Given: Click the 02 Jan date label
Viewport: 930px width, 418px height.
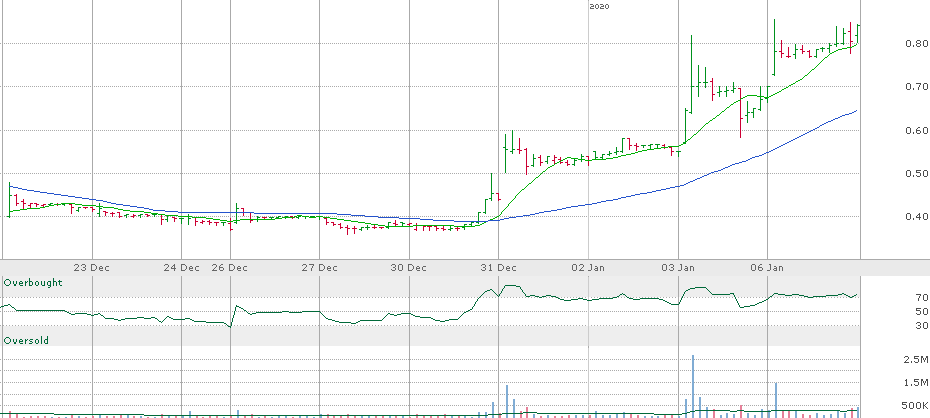Looking at the screenshot, I should (x=588, y=267).
